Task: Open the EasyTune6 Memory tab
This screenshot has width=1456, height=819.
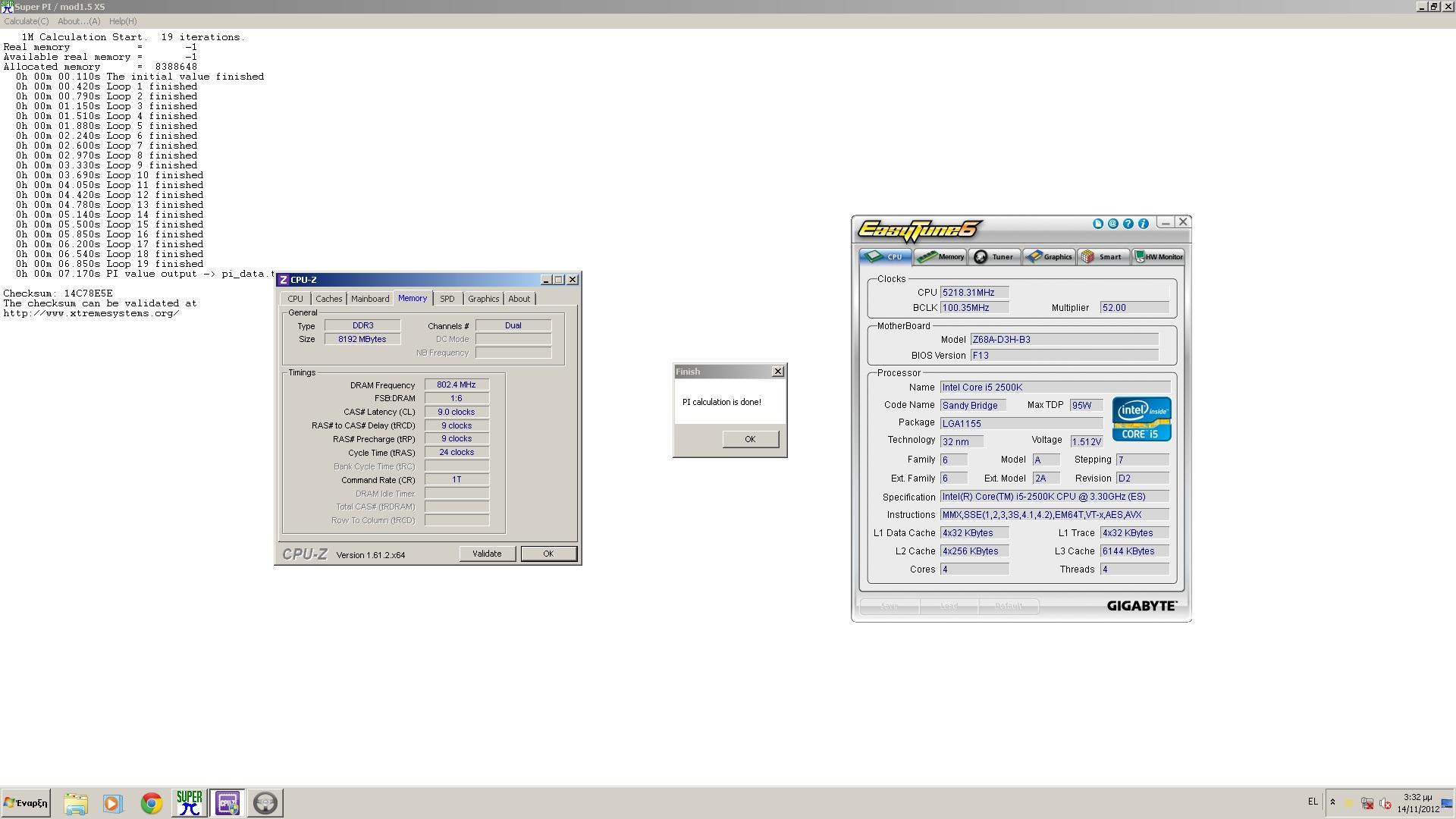Action: pyautogui.click(x=940, y=257)
